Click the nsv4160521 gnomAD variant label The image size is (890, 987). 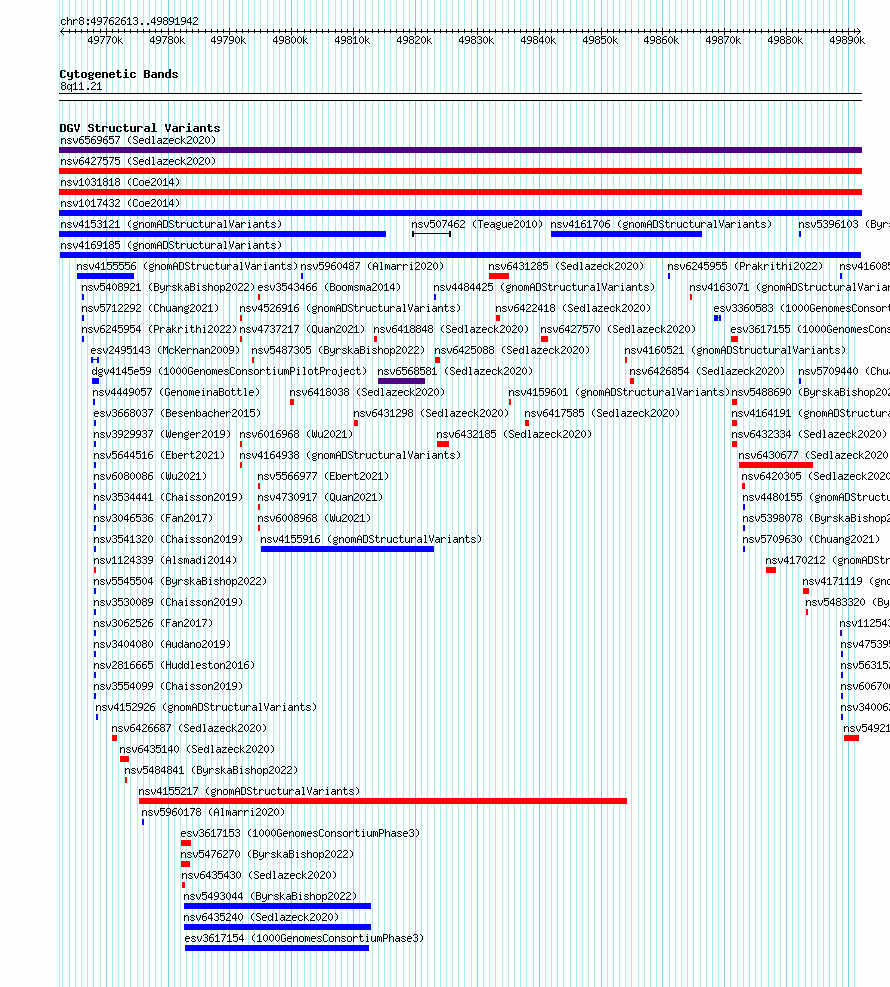tap(735, 350)
